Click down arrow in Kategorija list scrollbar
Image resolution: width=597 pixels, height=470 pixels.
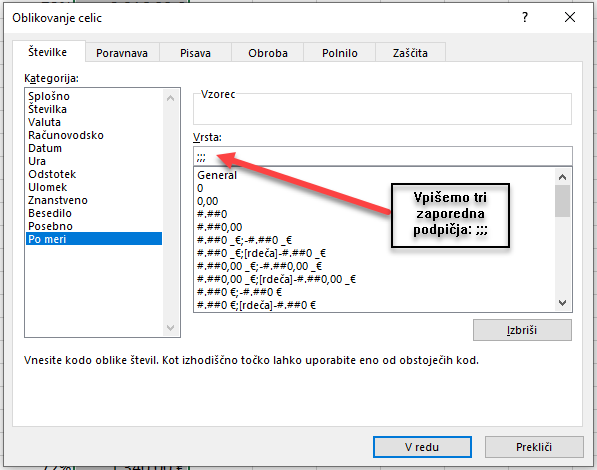[171, 328]
